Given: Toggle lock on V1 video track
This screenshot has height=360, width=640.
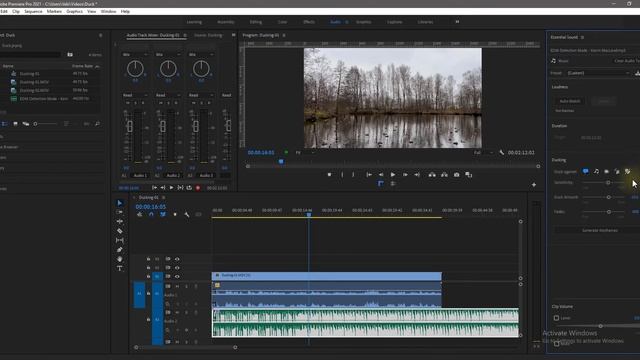Looking at the screenshot, I should coord(148,276).
